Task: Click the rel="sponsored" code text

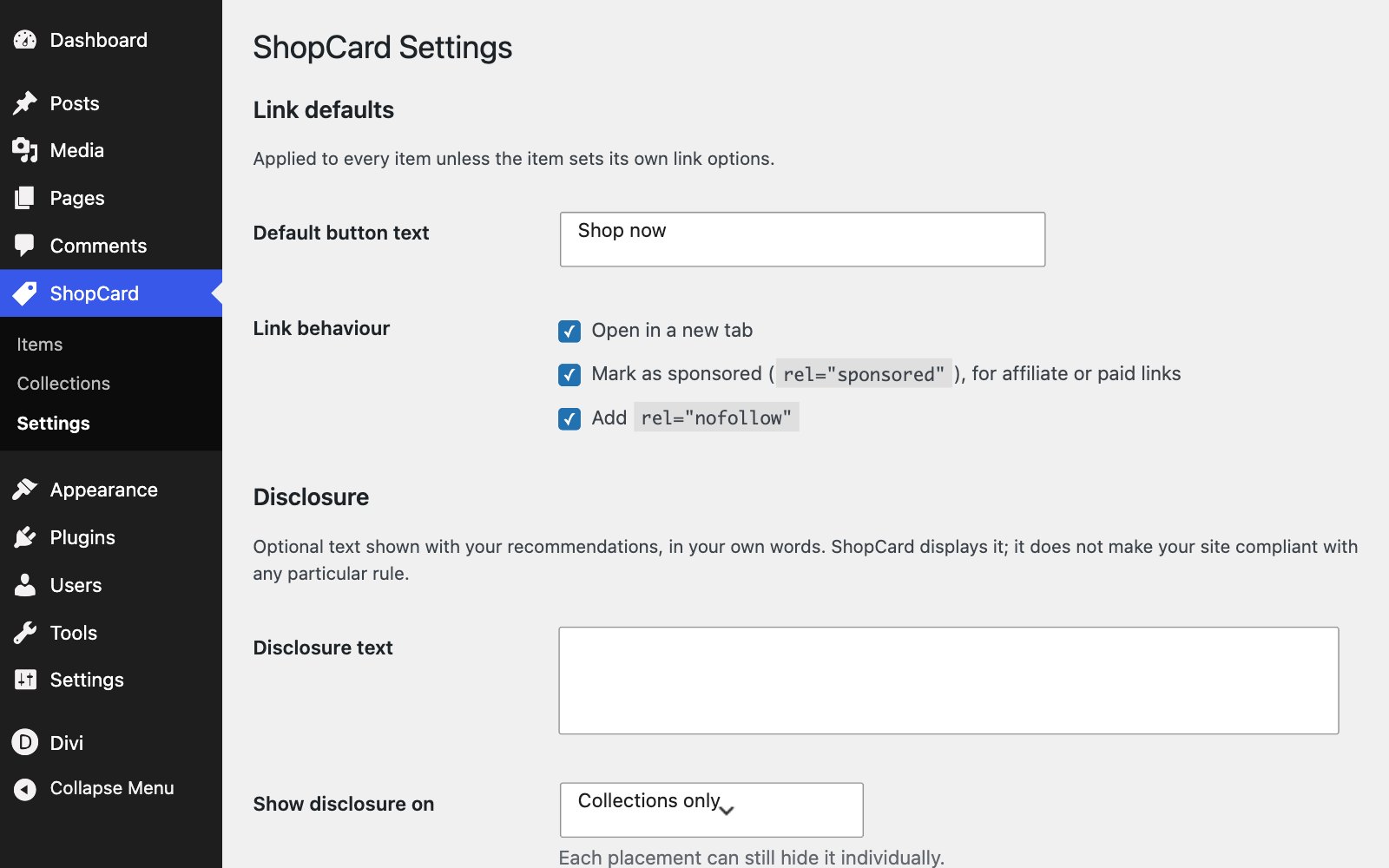Action: pos(864,374)
